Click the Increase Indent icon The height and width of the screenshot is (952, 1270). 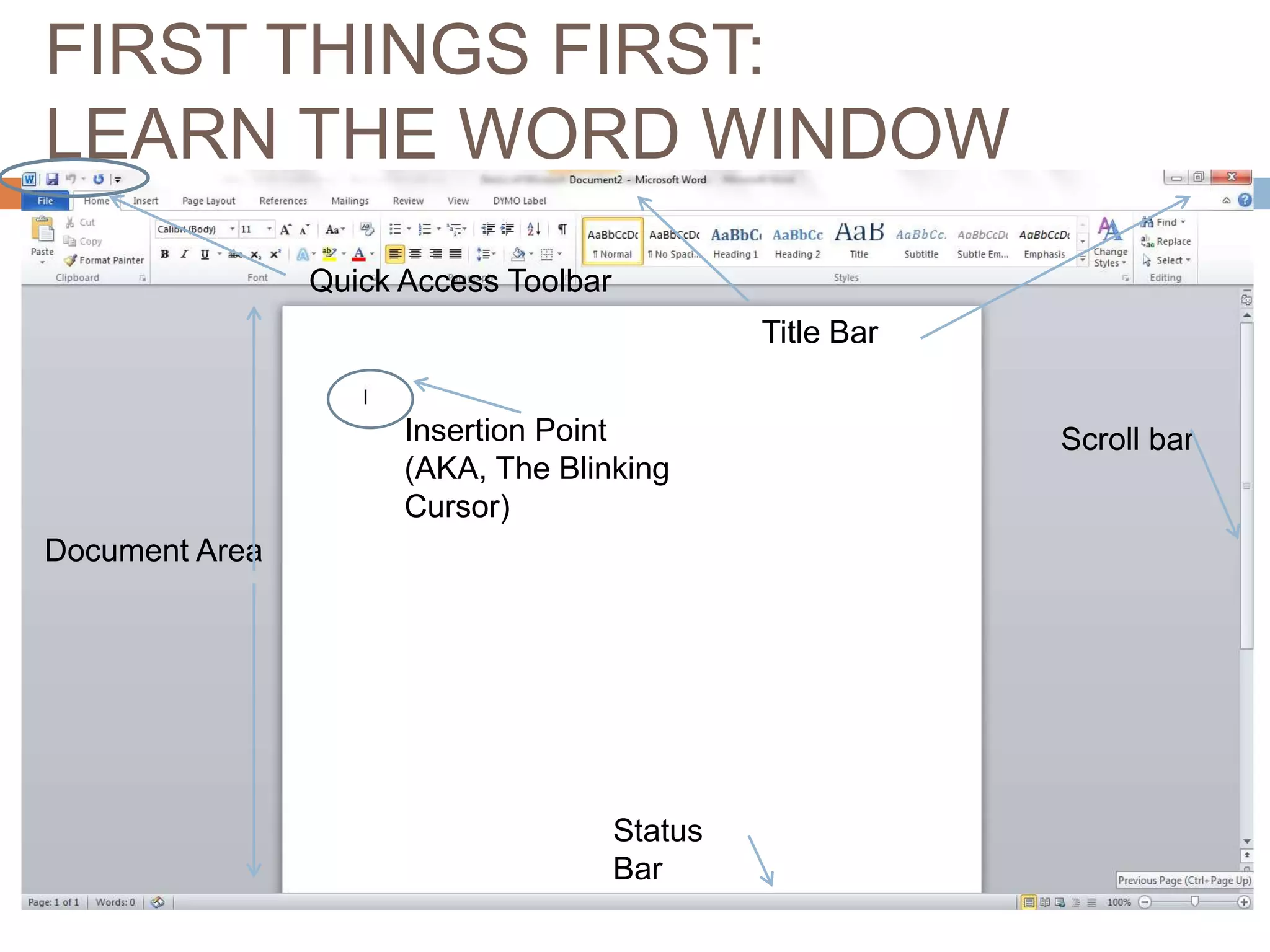pyautogui.click(x=507, y=229)
